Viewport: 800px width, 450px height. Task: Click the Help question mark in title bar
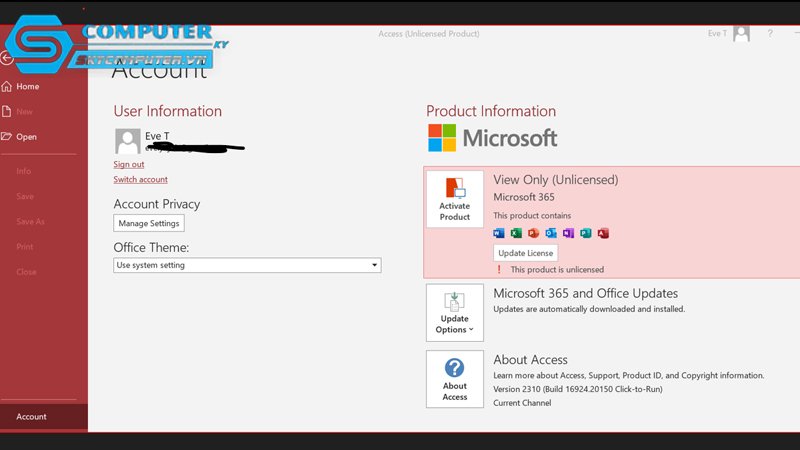tap(770, 34)
